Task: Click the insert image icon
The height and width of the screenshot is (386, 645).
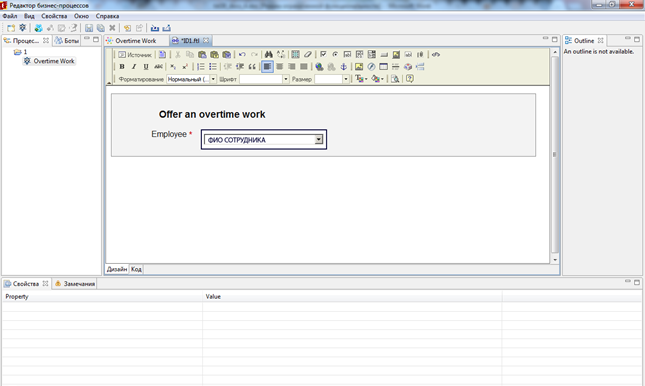Action: point(359,66)
